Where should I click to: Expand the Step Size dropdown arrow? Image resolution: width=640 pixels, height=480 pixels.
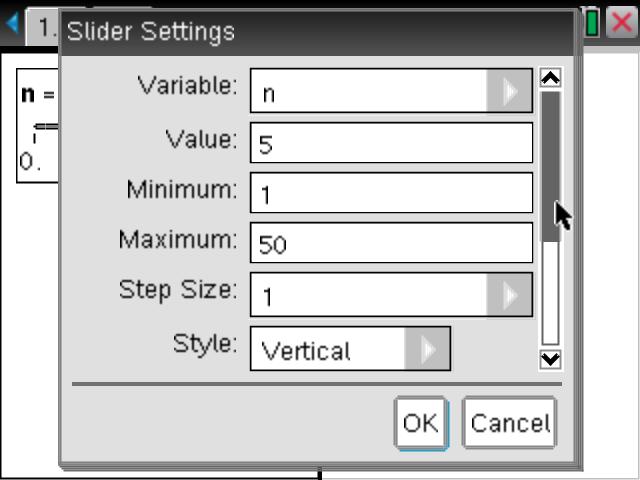point(510,295)
